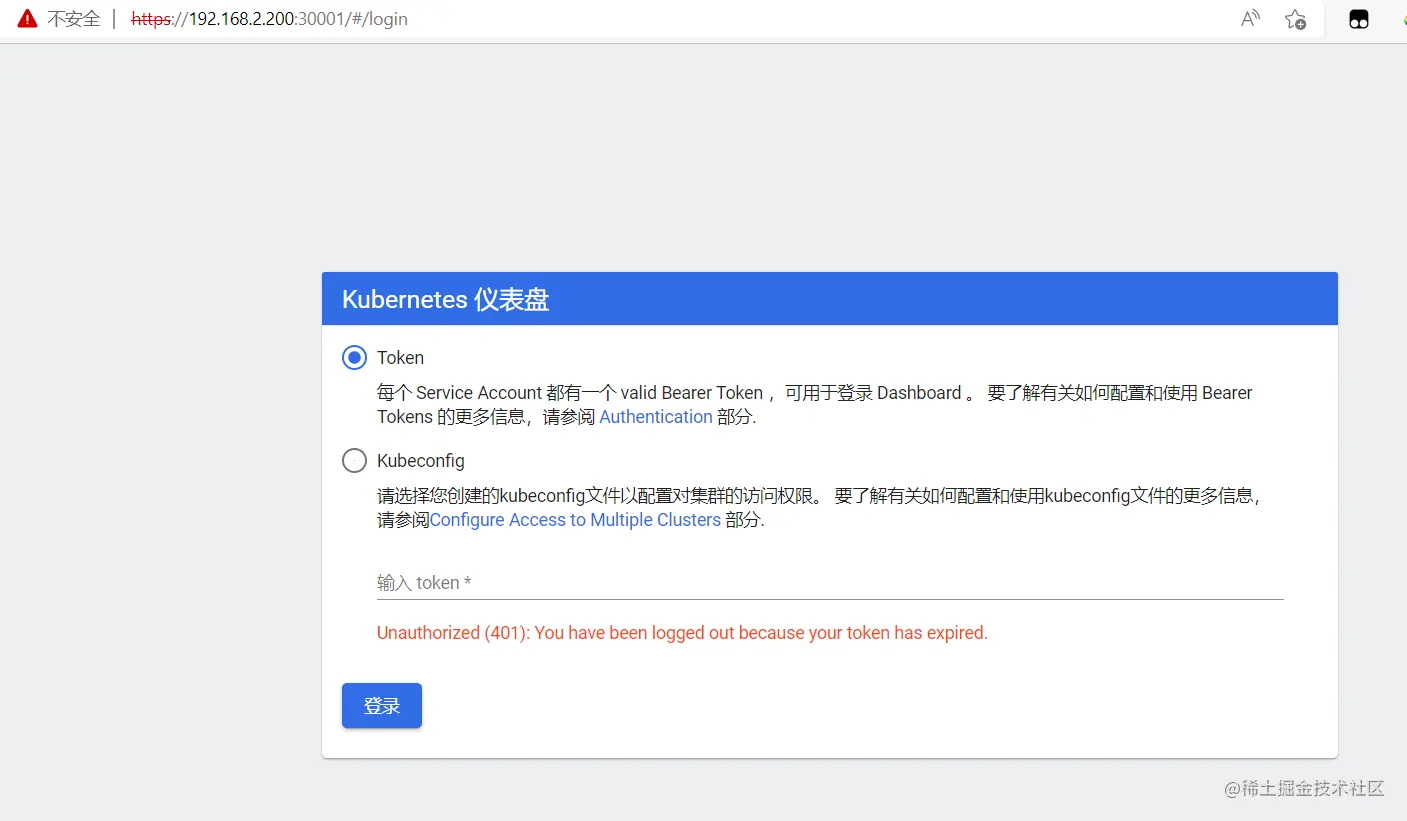
Task: Open the Read Aloud icon in address bar
Action: click(x=1250, y=19)
